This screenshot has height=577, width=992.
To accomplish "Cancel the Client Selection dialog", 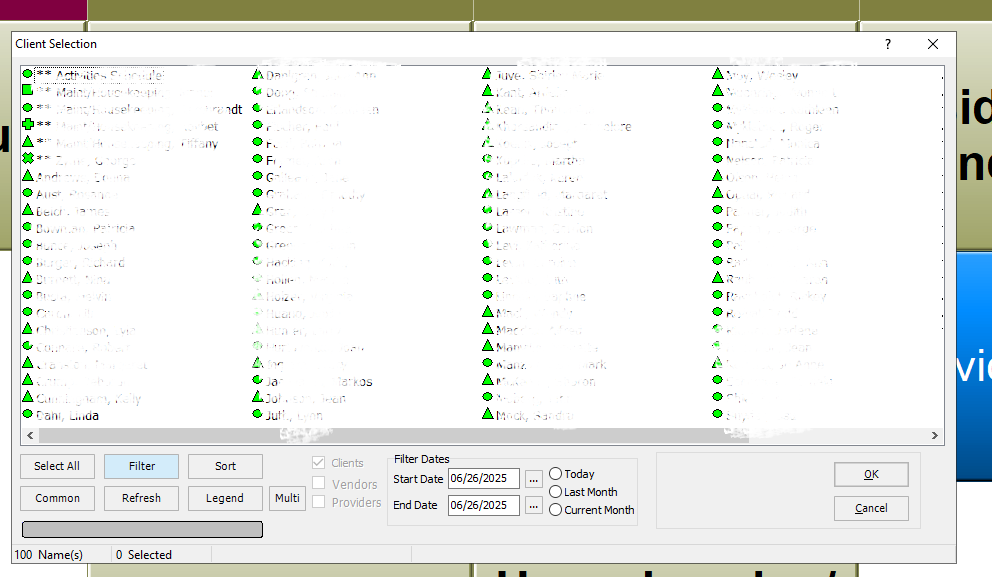I will (871, 508).
